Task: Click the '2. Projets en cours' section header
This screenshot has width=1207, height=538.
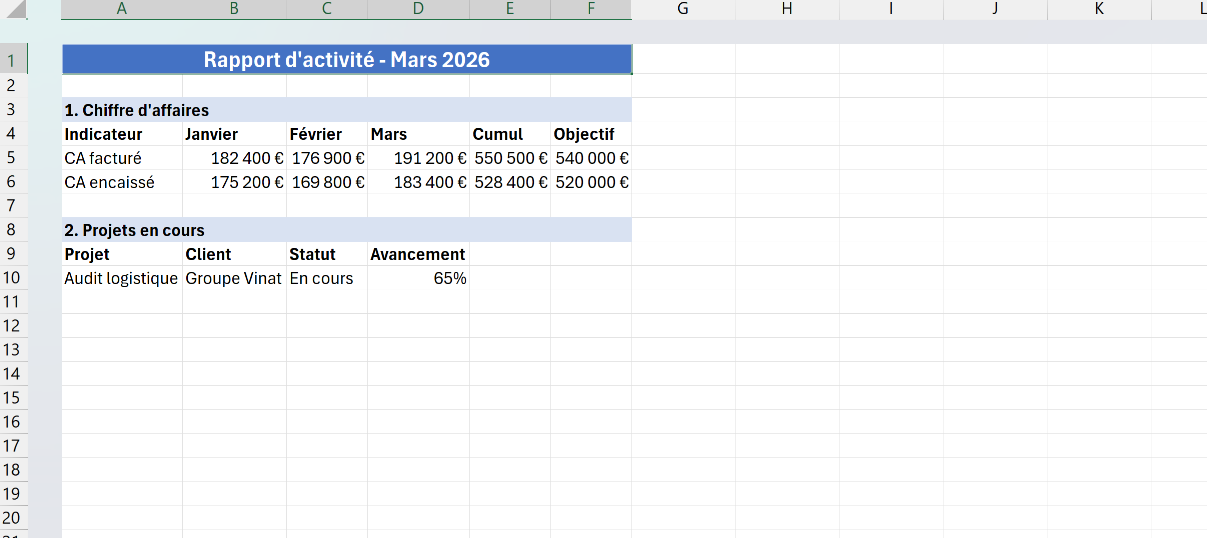Action: (x=347, y=230)
